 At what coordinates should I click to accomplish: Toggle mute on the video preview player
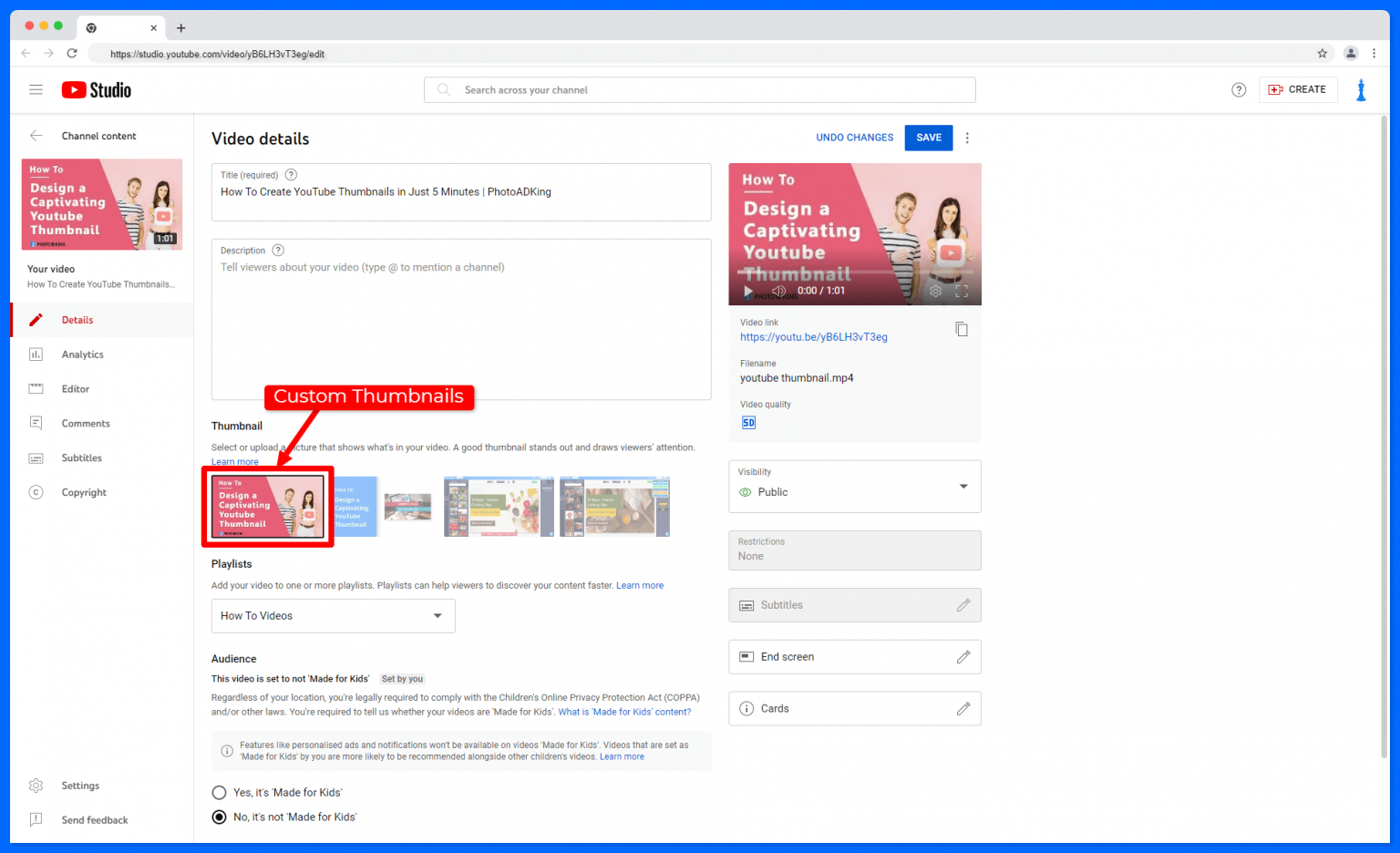pos(778,291)
